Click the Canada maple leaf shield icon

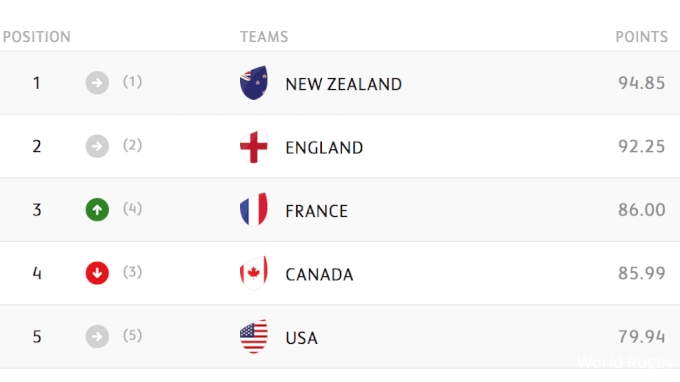(254, 273)
